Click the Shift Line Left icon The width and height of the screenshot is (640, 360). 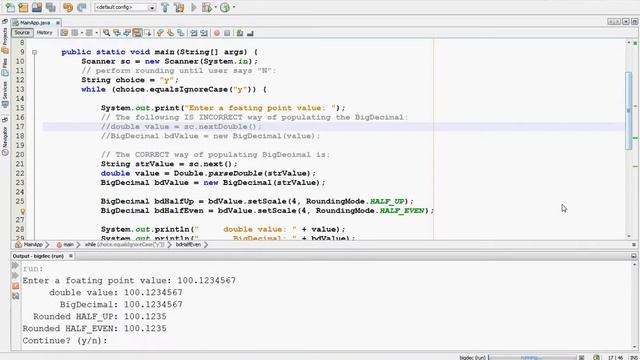[193, 33]
